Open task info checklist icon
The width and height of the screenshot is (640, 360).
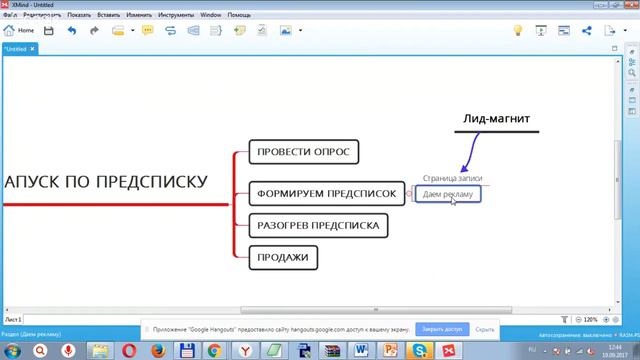[262, 31]
